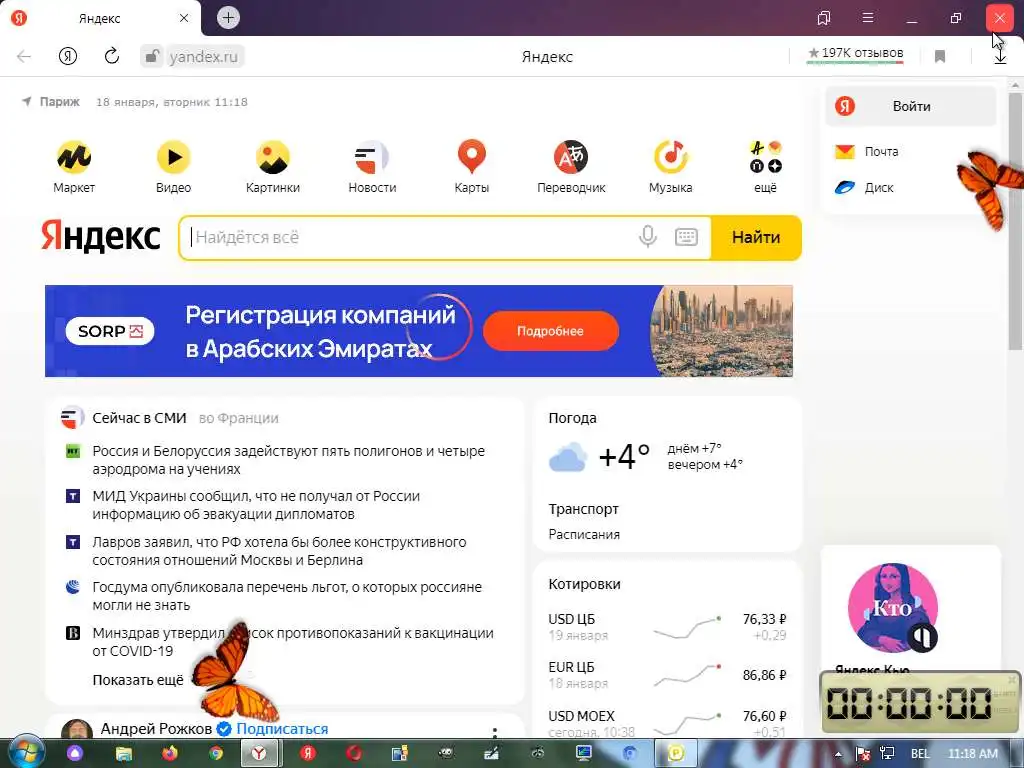Screen dimensions: 1024x768
Task: Open the Переводчик translator icon
Action: click(571, 157)
